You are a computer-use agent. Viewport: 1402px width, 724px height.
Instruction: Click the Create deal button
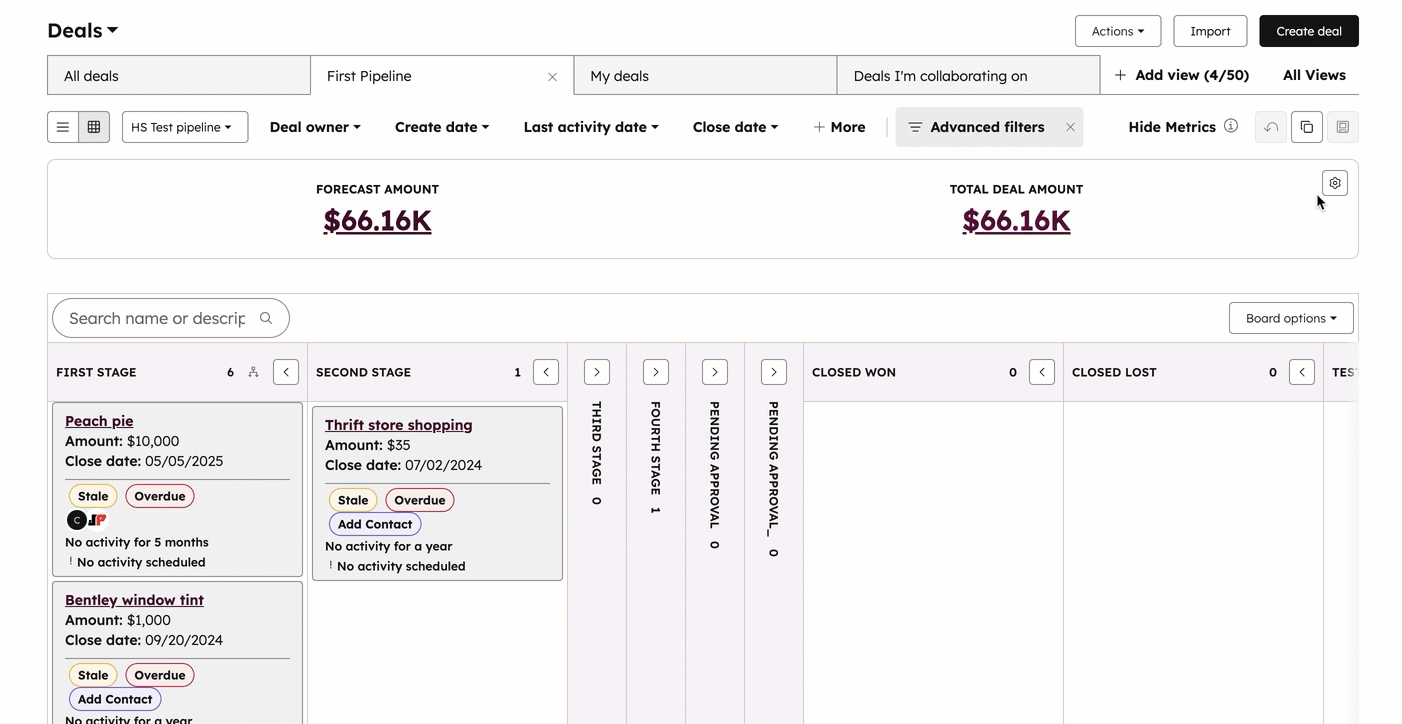click(1308, 31)
